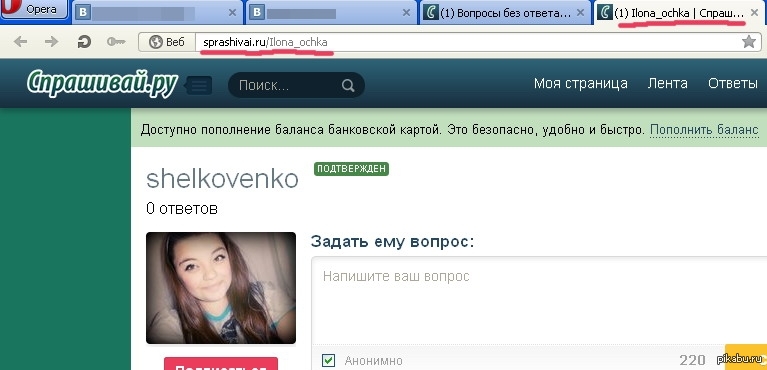Open the speech-bubble menu icon near logo
Screen dimensions: 767x370
click(198, 86)
